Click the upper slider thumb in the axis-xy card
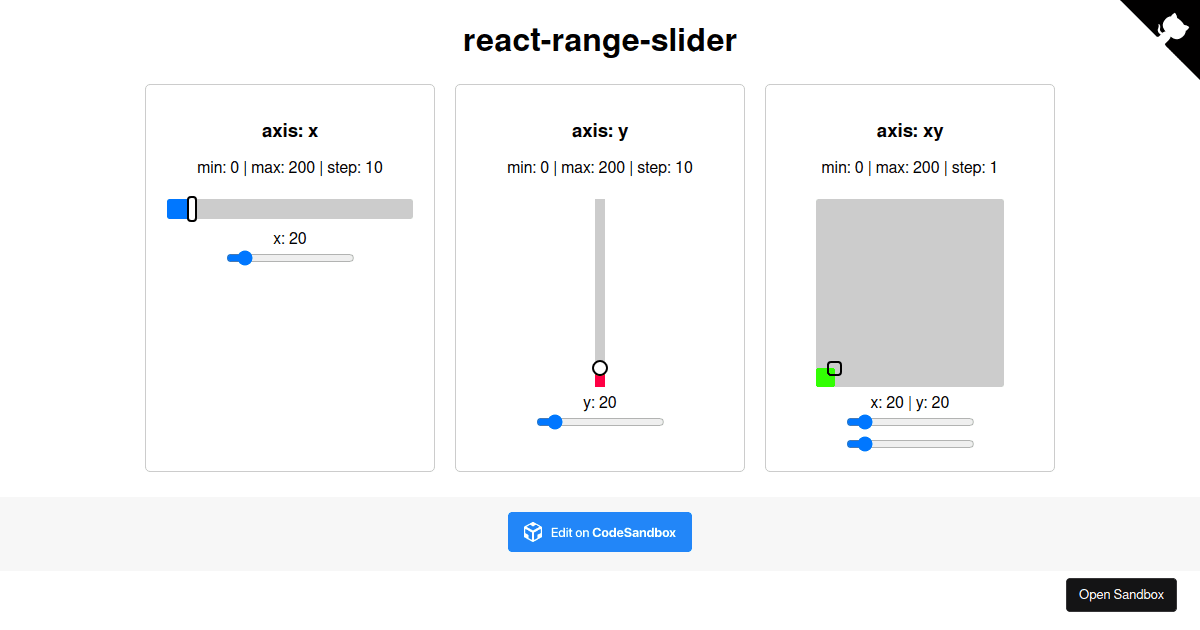 click(863, 422)
